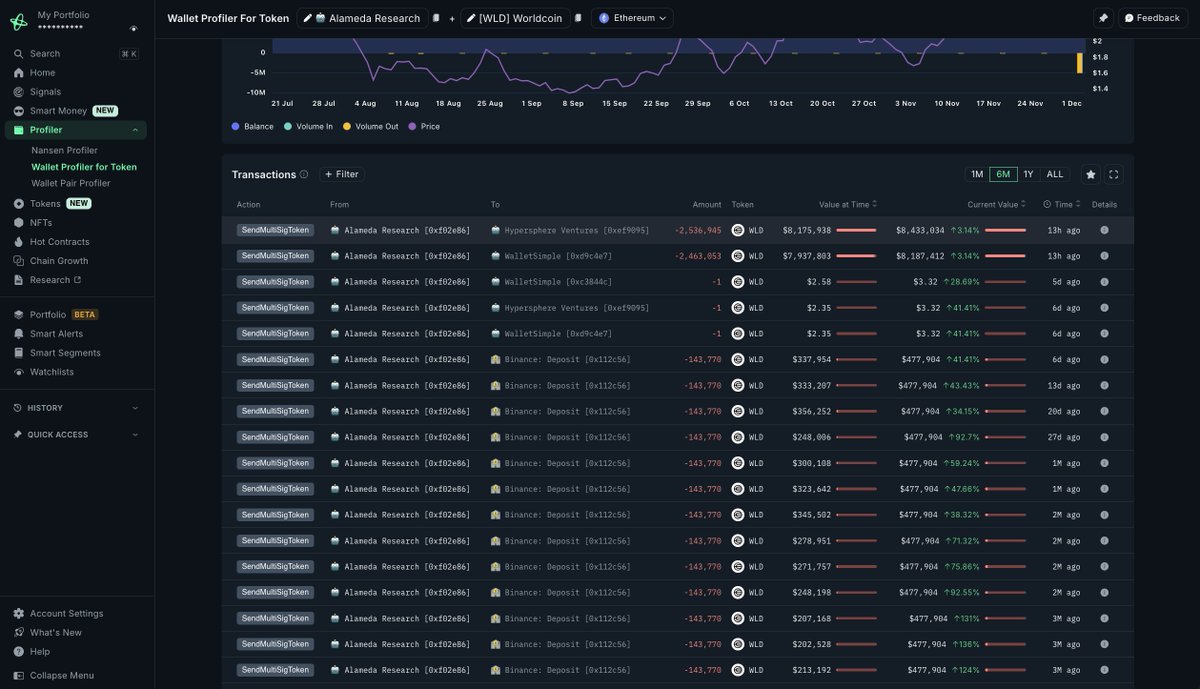Viewport: 1200px width, 689px height.
Task: Open NFTs in sidebar
Action: pos(41,223)
